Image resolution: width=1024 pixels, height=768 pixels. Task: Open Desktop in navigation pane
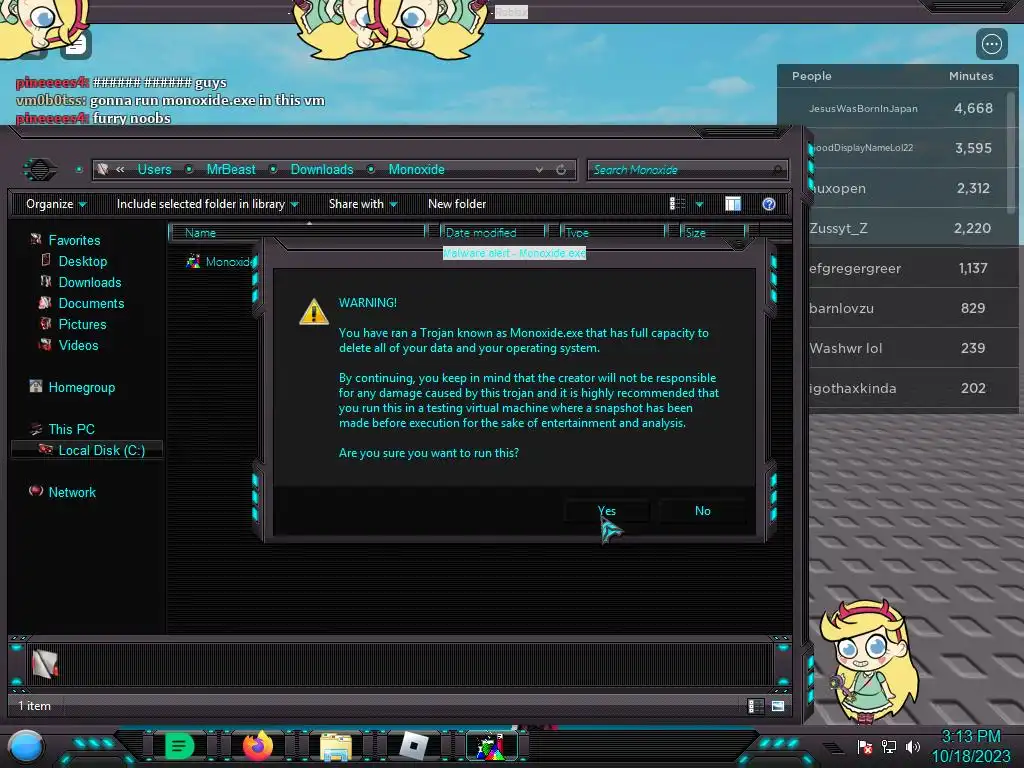pos(82,261)
